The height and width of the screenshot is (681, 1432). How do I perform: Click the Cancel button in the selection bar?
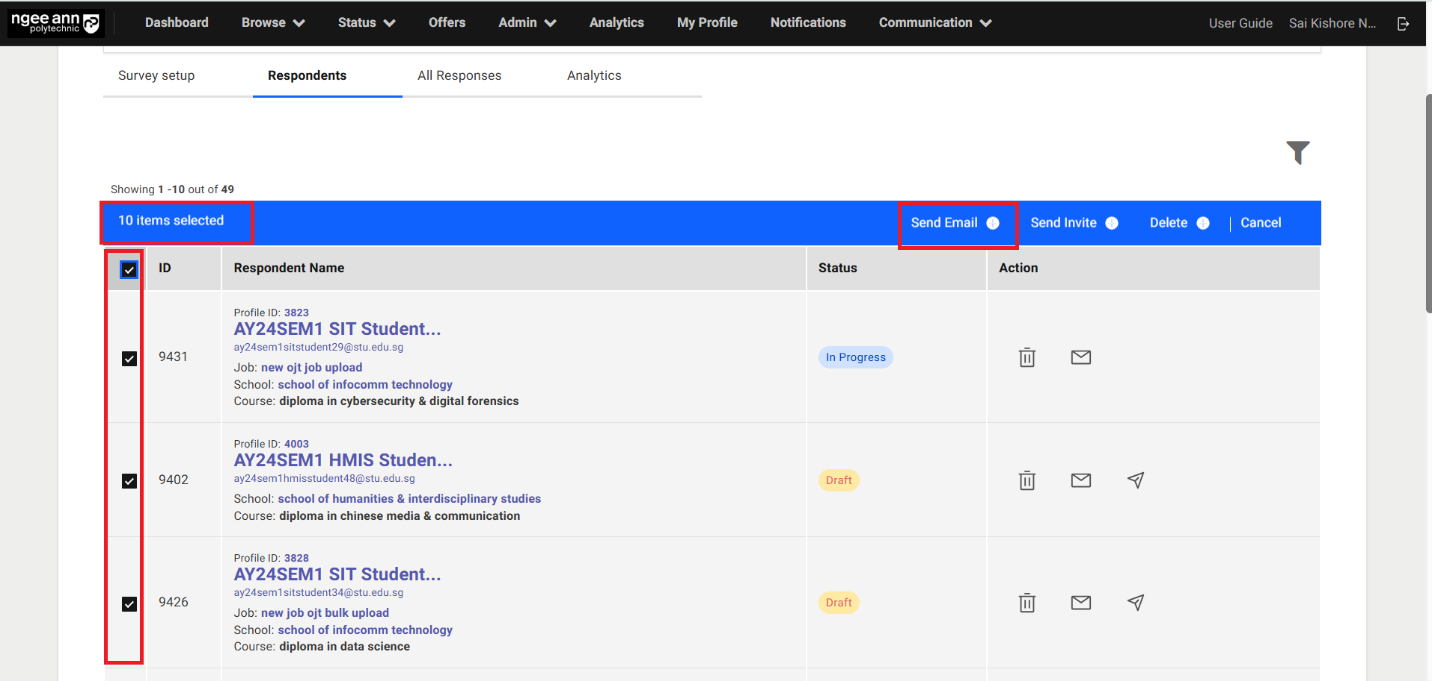[x=1260, y=222]
